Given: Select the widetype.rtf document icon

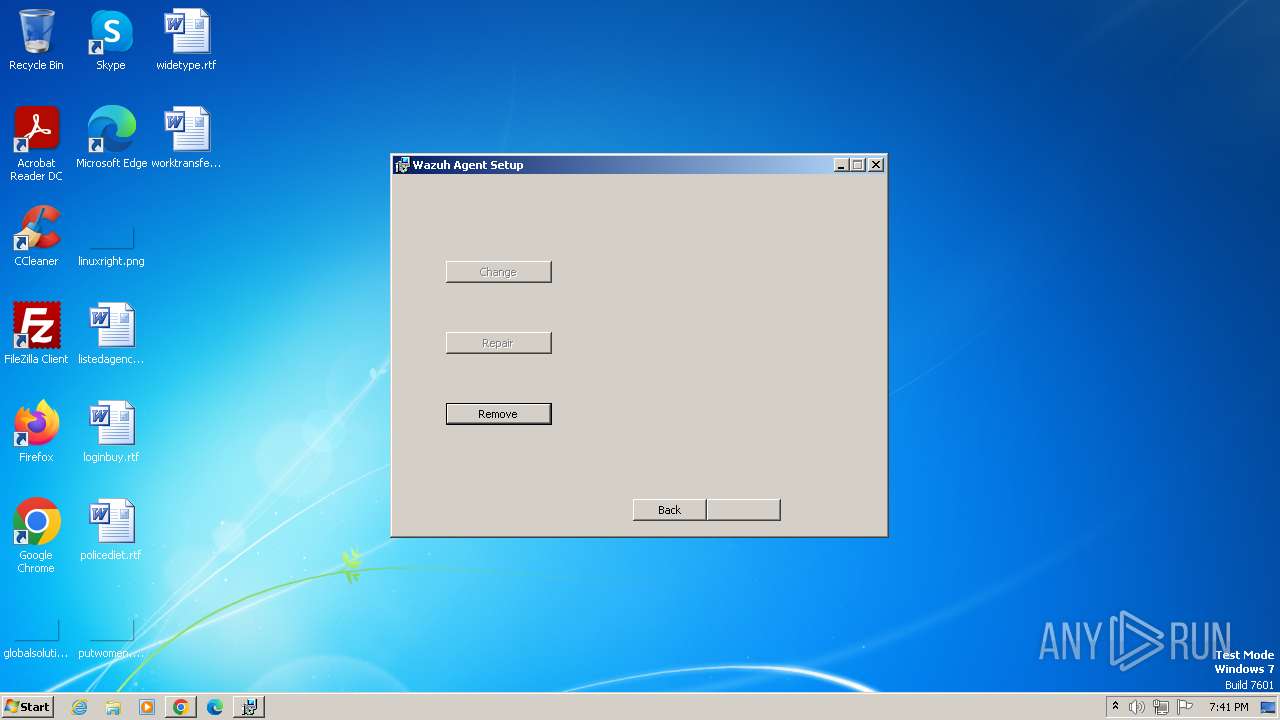Looking at the screenshot, I should [186, 40].
